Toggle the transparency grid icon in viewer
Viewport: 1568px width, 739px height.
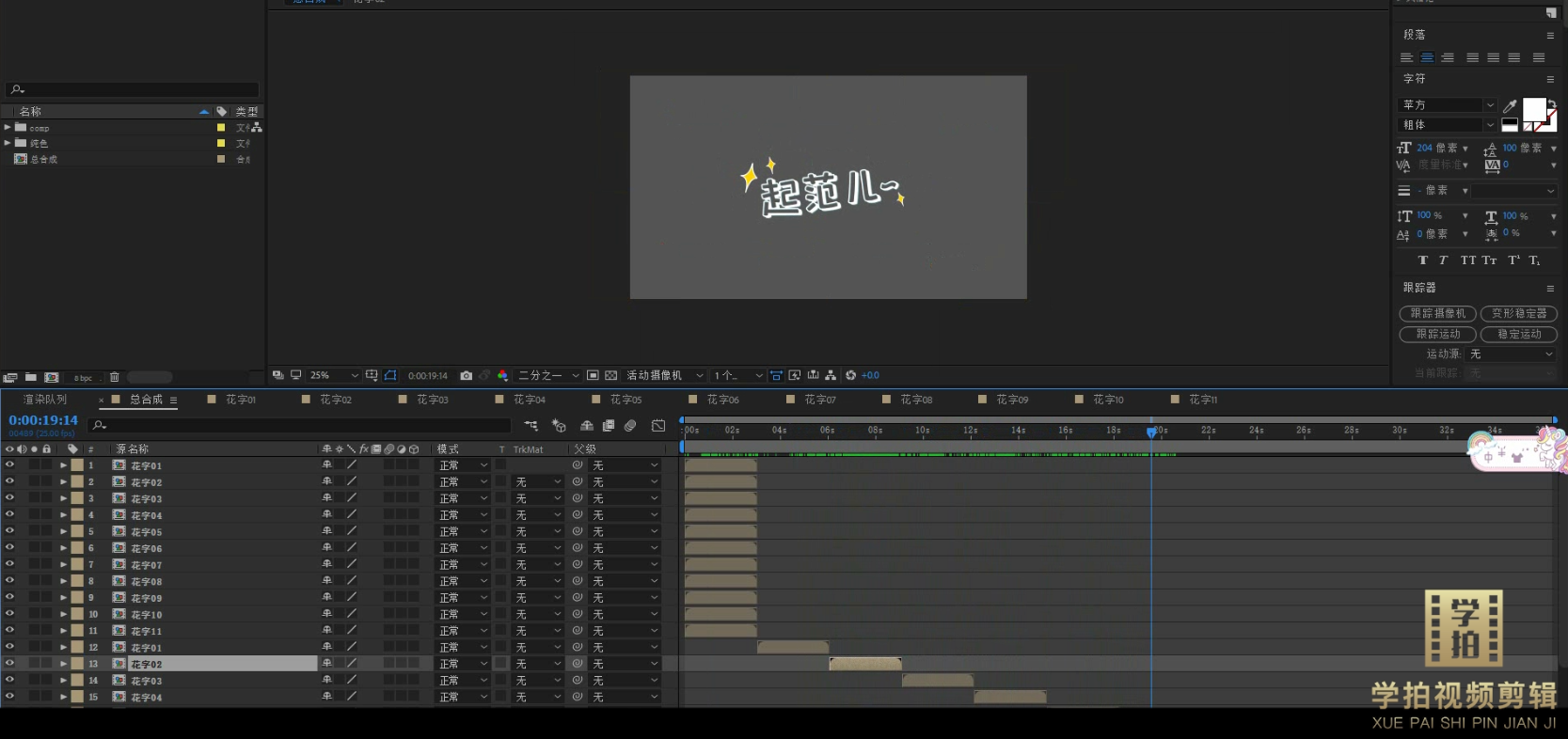(x=610, y=375)
